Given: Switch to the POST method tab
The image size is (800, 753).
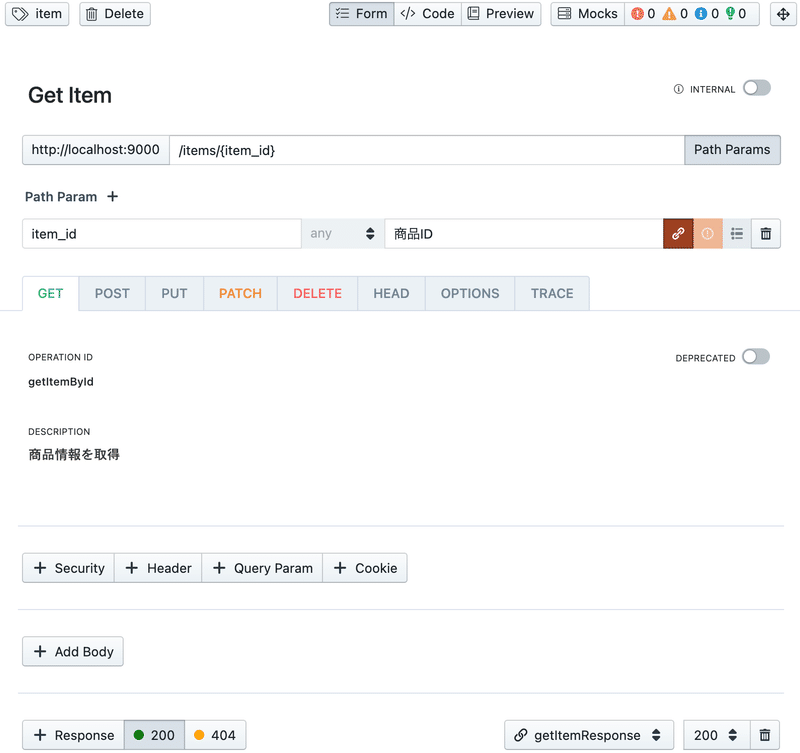Looking at the screenshot, I should click(x=112, y=293).
